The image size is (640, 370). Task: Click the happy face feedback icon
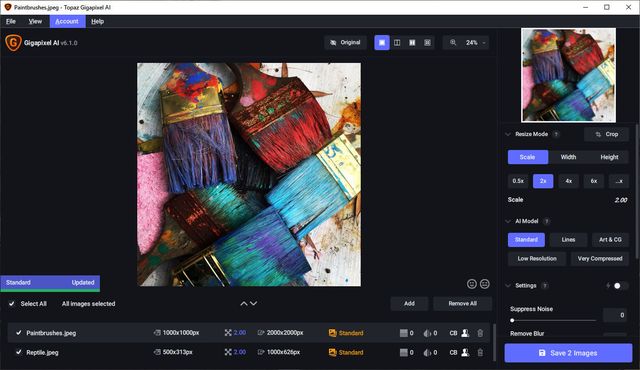click(471, 284)
